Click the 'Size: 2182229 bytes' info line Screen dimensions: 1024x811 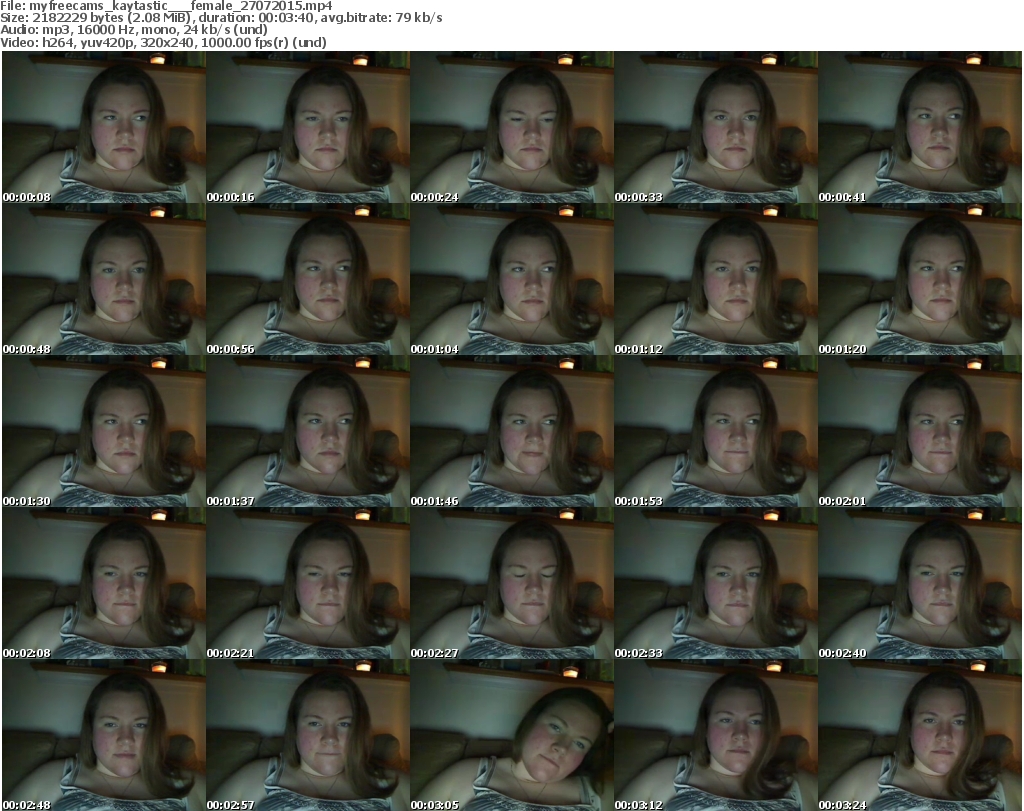[221, 18]
